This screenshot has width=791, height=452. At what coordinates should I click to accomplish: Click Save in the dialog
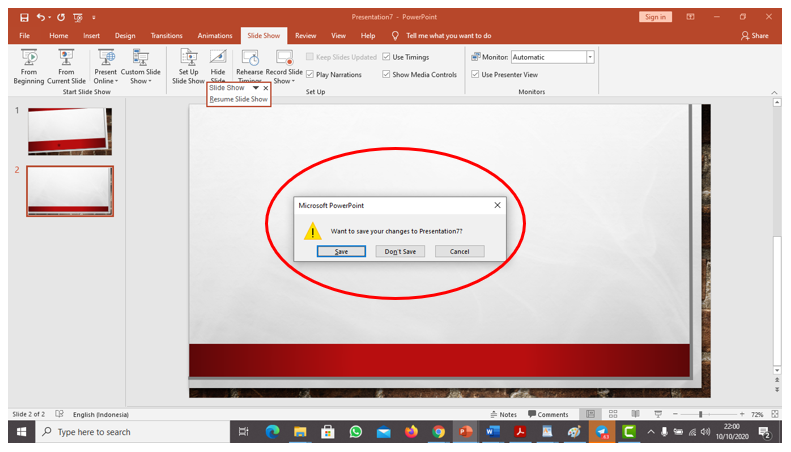(x=342, y=251)
